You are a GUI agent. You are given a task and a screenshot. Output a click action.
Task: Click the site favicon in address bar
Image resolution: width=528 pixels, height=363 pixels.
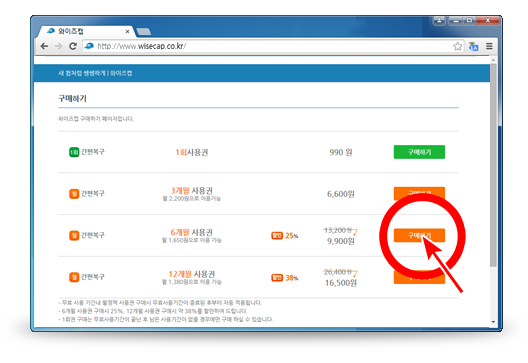89,46
